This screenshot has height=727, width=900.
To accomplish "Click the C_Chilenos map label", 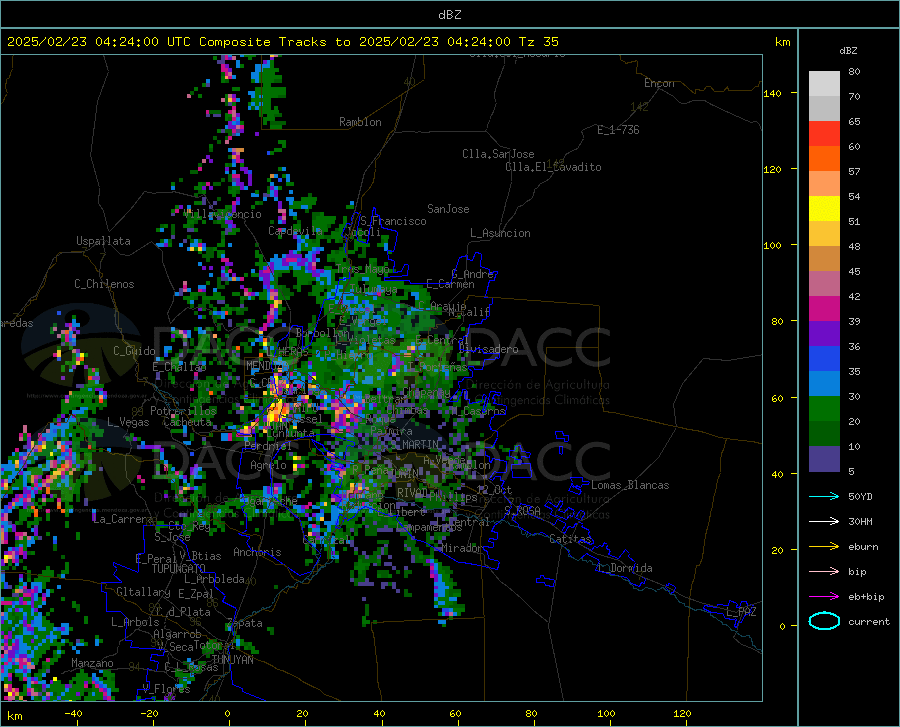I will 104,284.
